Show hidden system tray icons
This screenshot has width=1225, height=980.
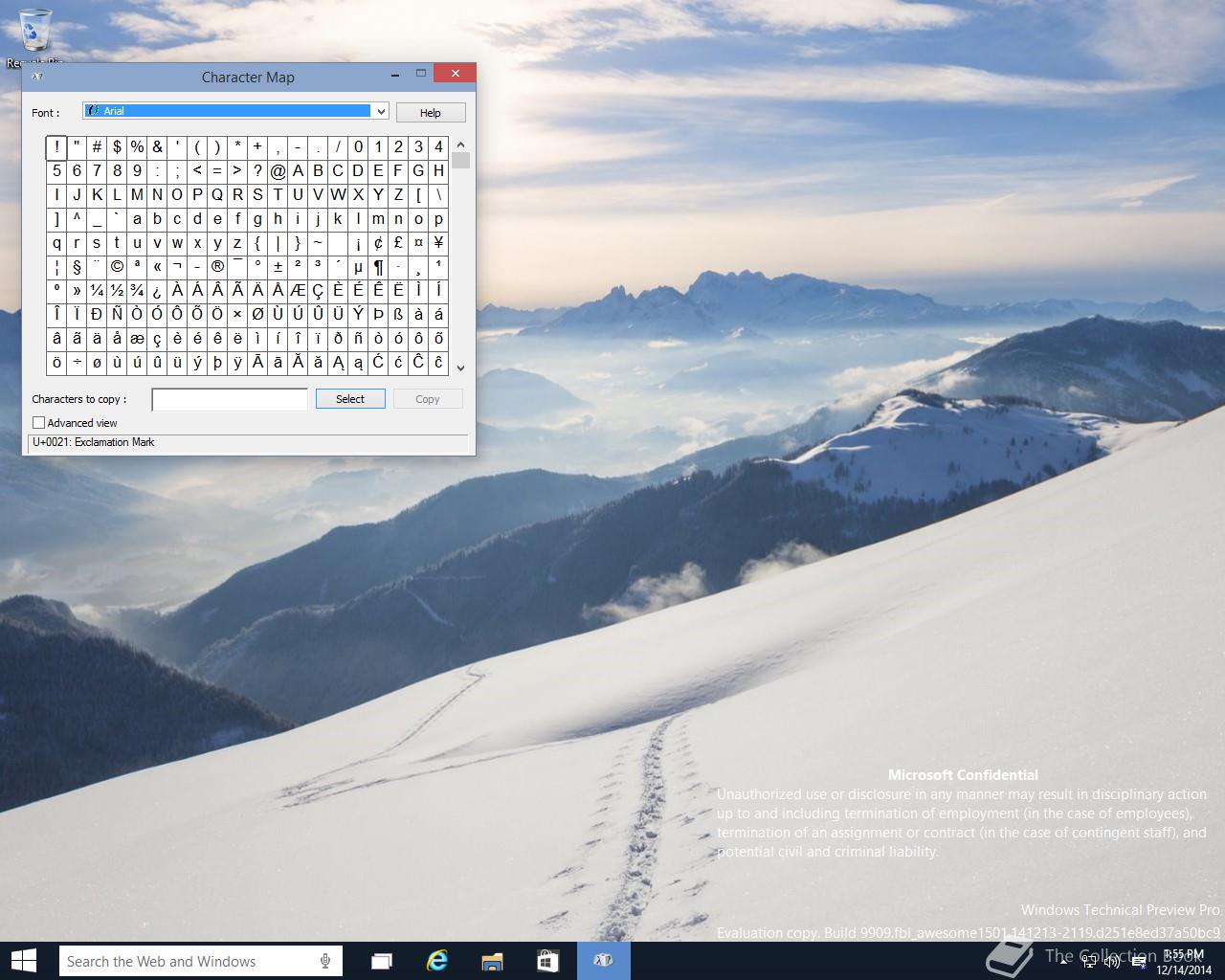coord(1064,962)
